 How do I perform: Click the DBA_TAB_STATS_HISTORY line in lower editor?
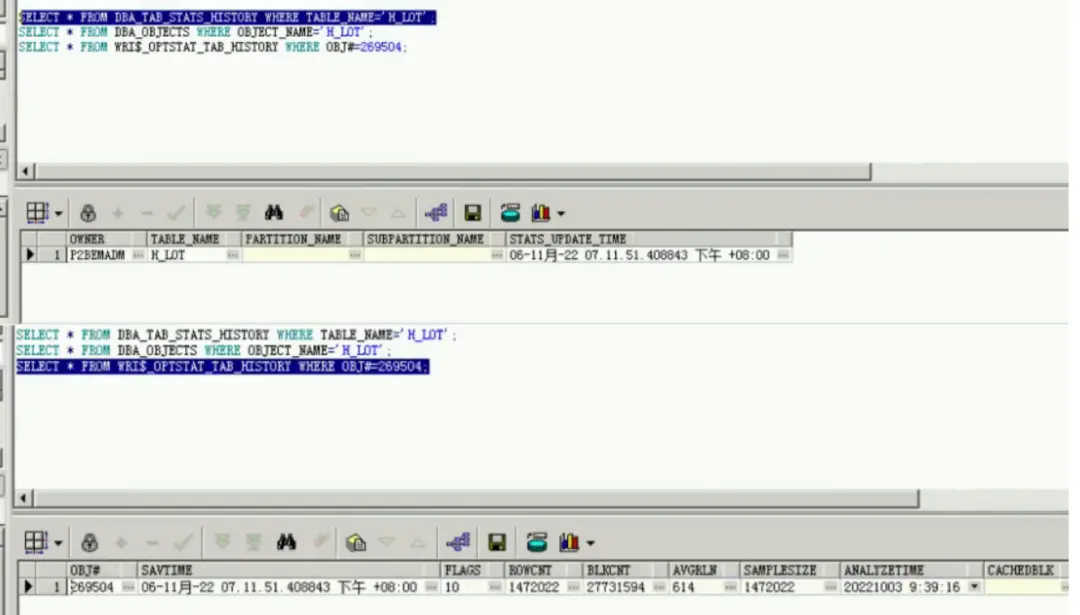[x=236, y=335]
